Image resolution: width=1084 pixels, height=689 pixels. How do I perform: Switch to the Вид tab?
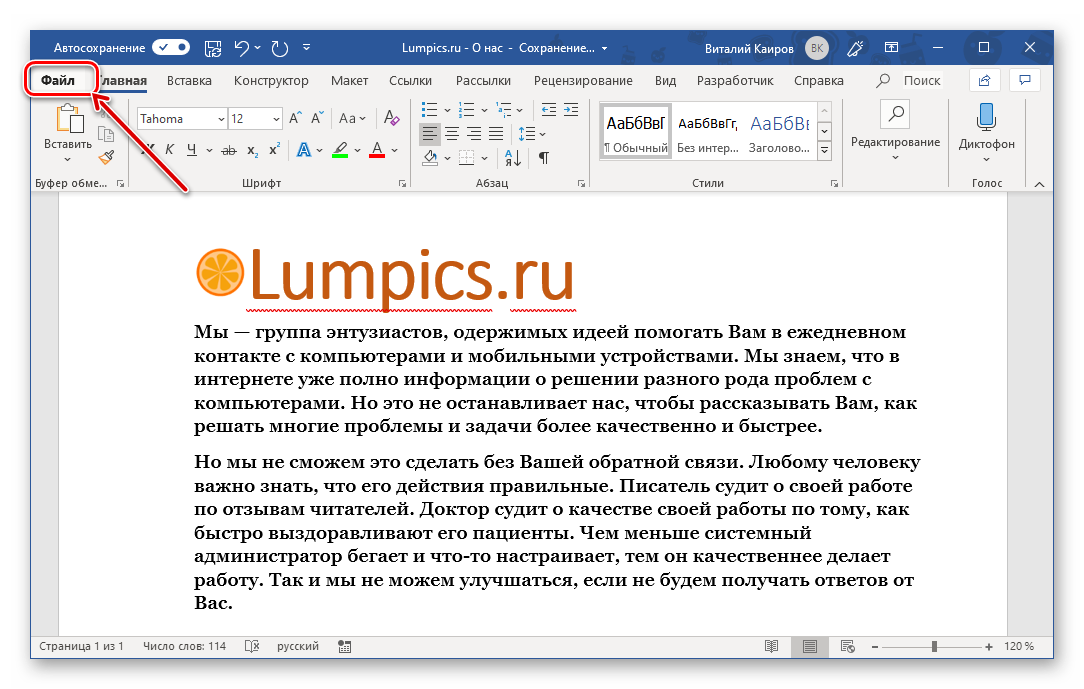(x=665, y=81)
